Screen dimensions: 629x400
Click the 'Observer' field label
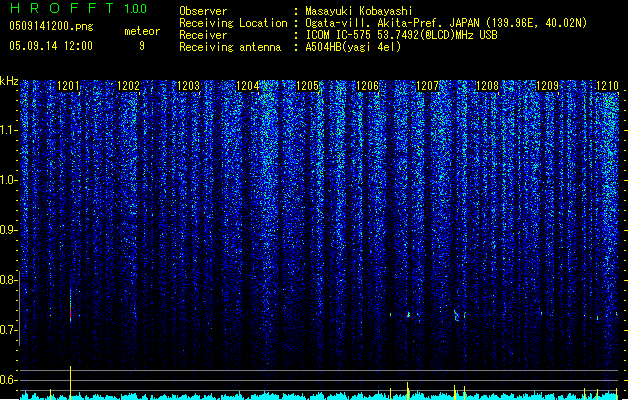coord(203,11)
